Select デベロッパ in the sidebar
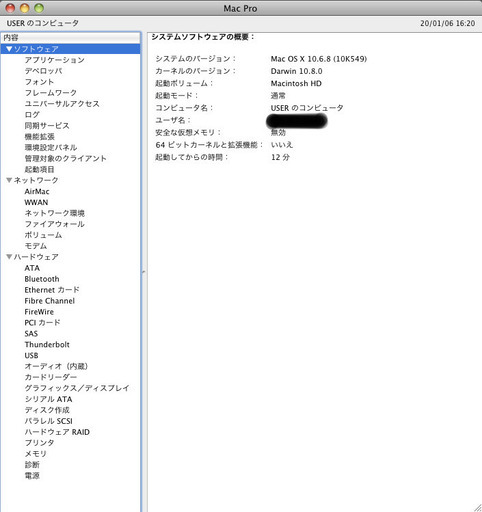482x512 pixels. 43,71
